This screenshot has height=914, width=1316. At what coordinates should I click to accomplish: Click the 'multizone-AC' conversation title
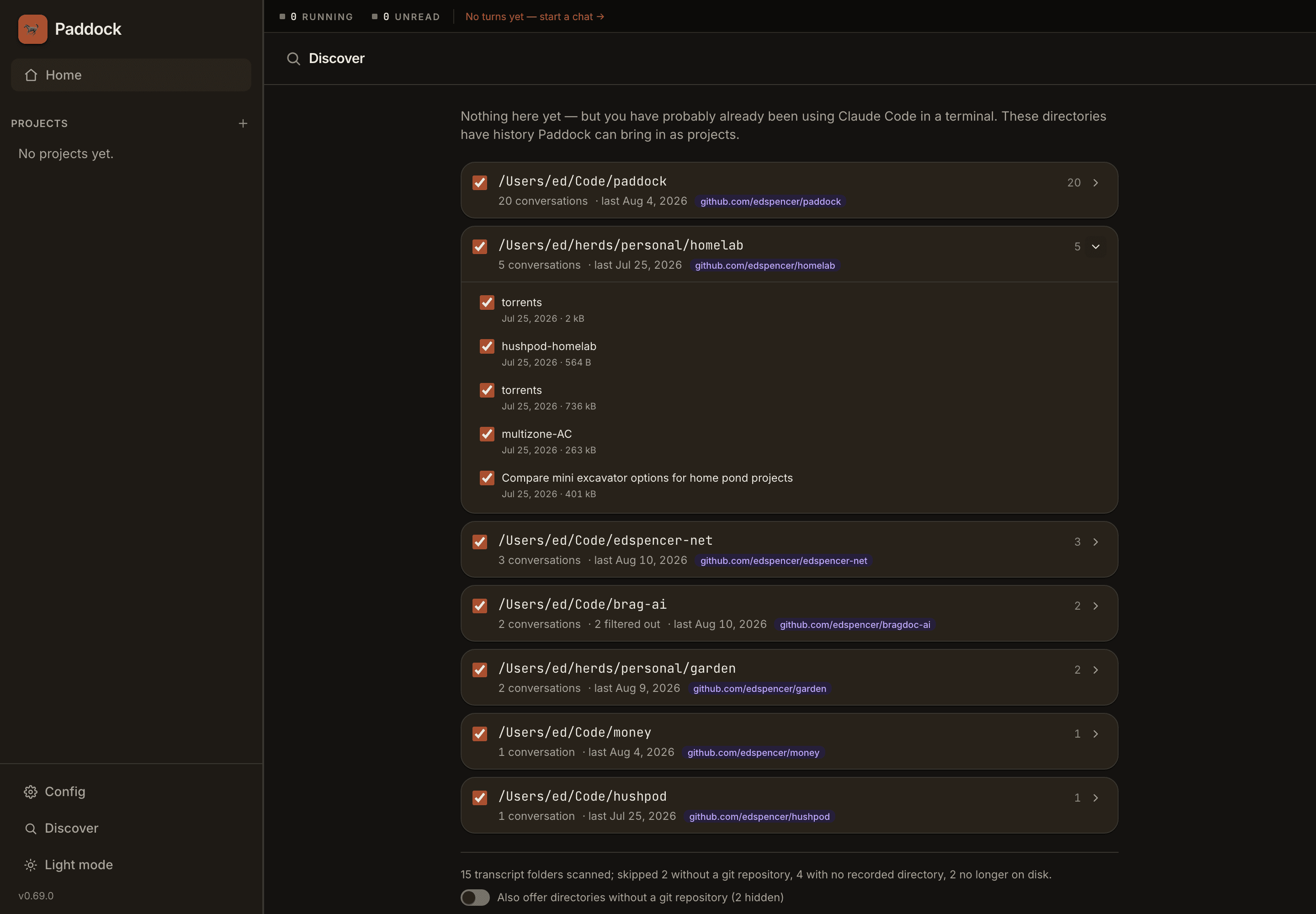coord(536,434)
